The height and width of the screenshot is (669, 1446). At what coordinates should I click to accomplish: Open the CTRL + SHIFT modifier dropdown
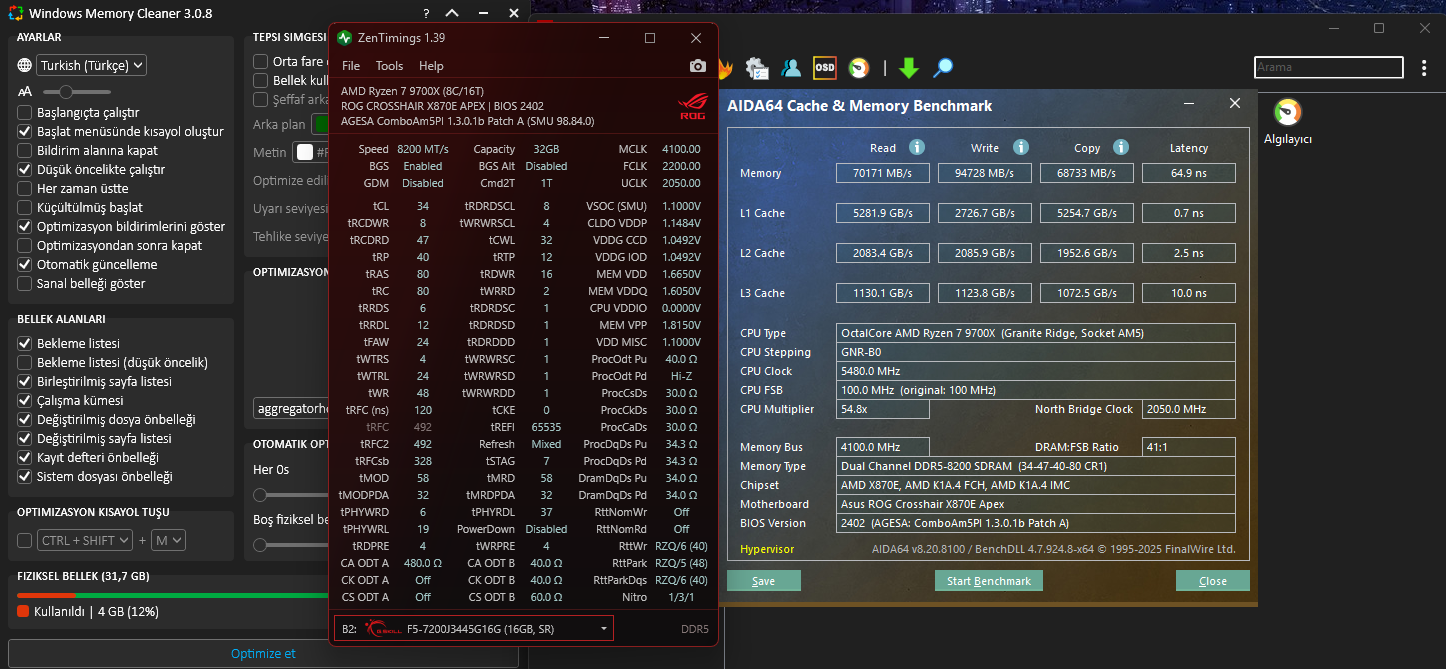(85, 540)
